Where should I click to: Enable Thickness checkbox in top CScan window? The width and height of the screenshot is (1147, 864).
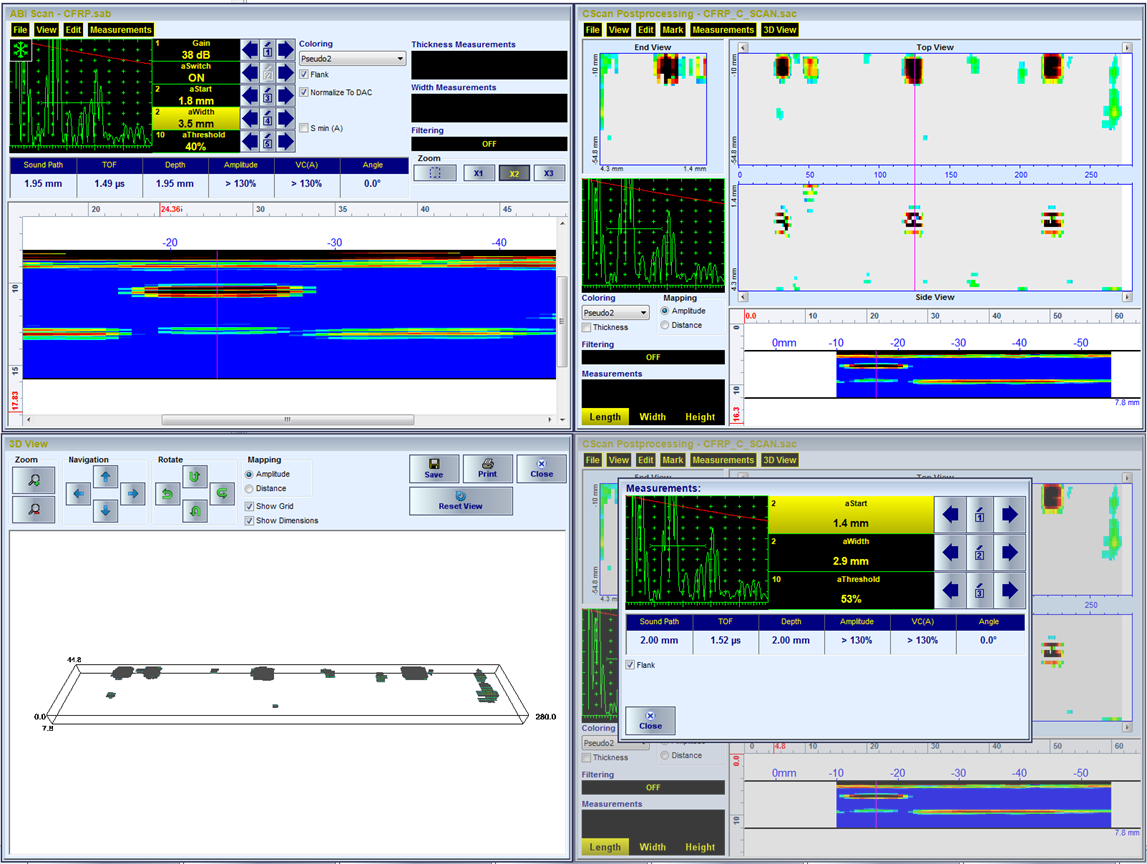[x=587, y=327]
